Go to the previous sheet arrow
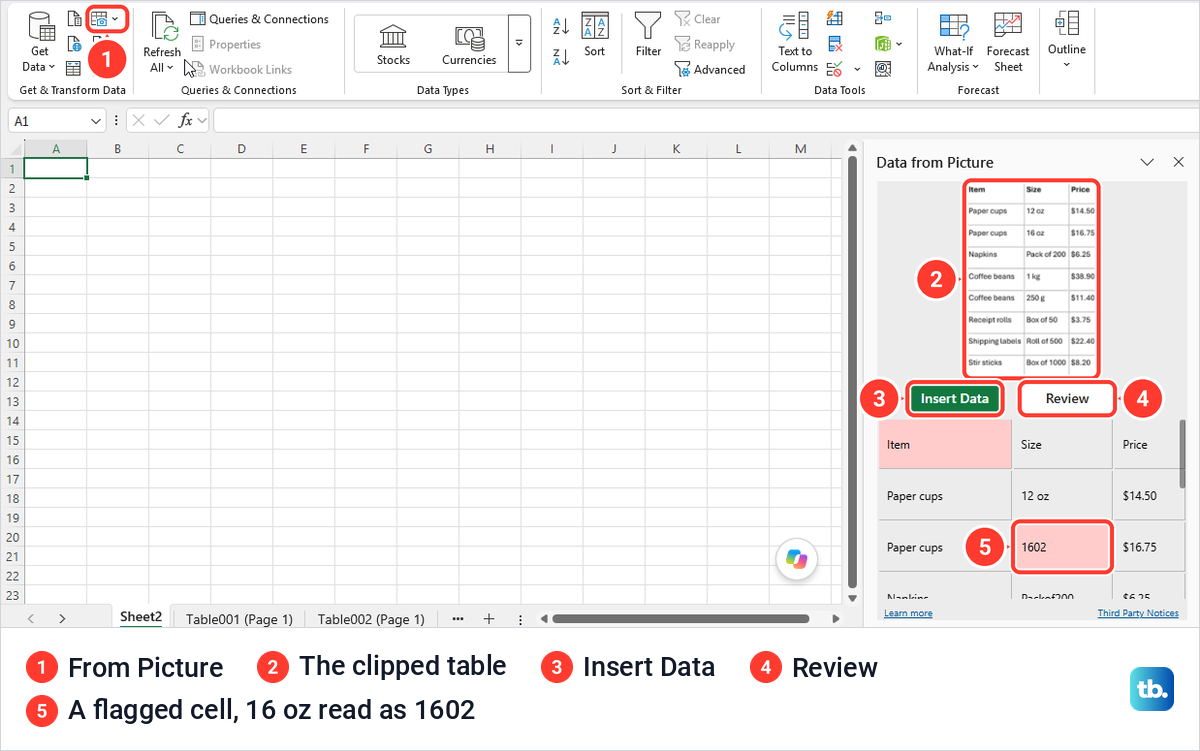The image size is (1200, 751). point(31,619)
